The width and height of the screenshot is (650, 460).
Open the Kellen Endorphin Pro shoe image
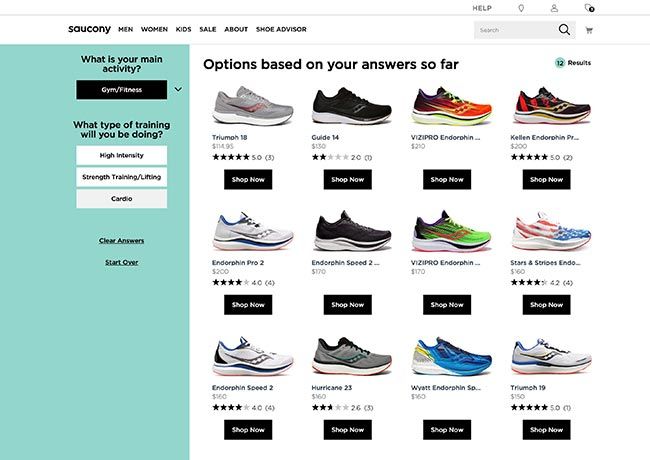pos(551,106)
